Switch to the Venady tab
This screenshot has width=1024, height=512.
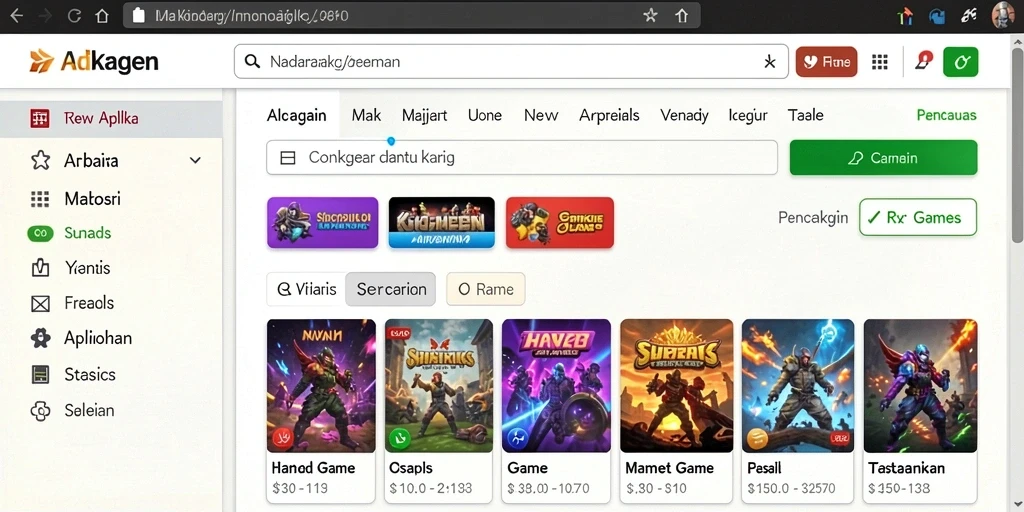coord(684,116)
